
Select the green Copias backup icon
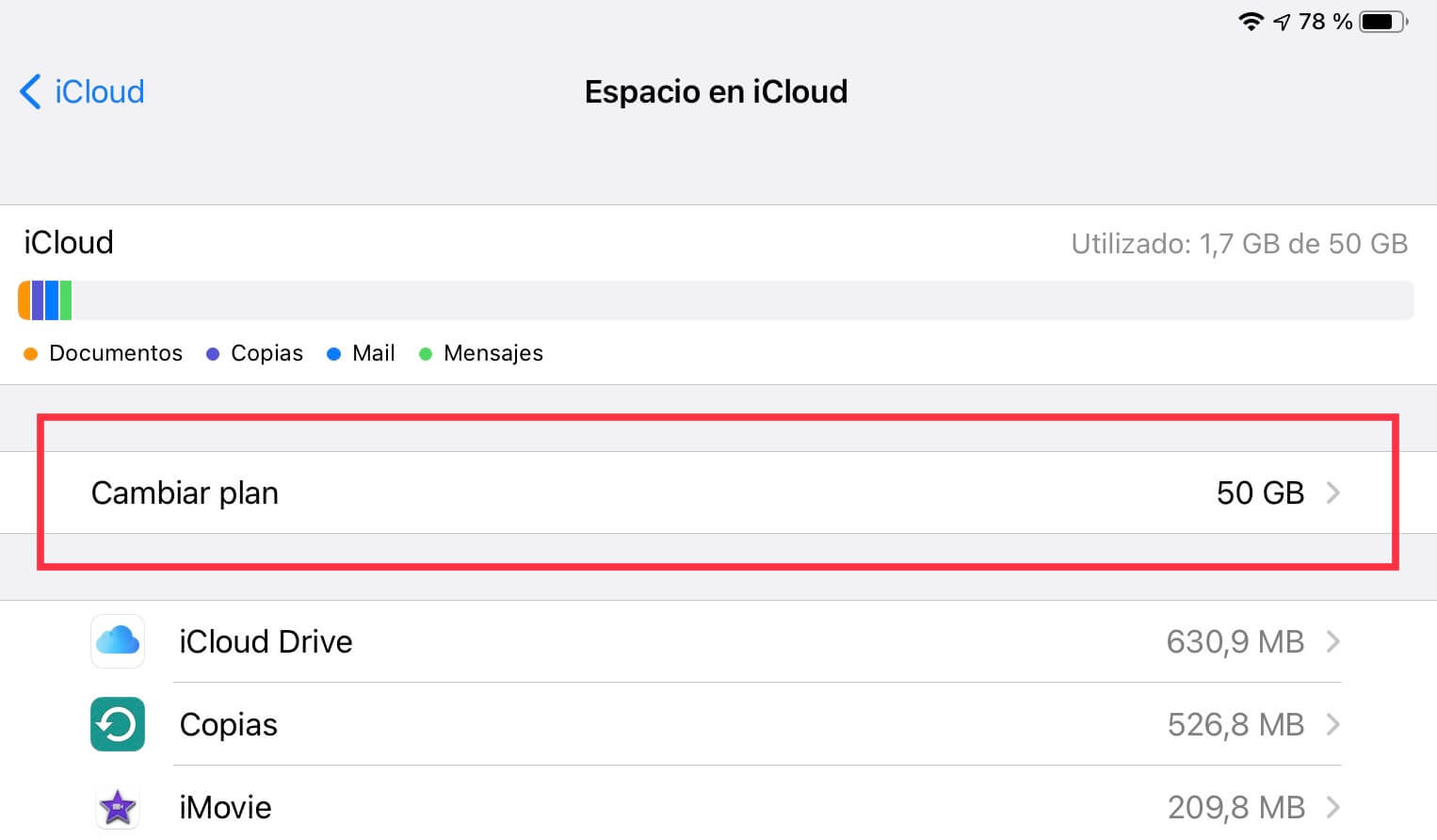(x=117, y=724)
